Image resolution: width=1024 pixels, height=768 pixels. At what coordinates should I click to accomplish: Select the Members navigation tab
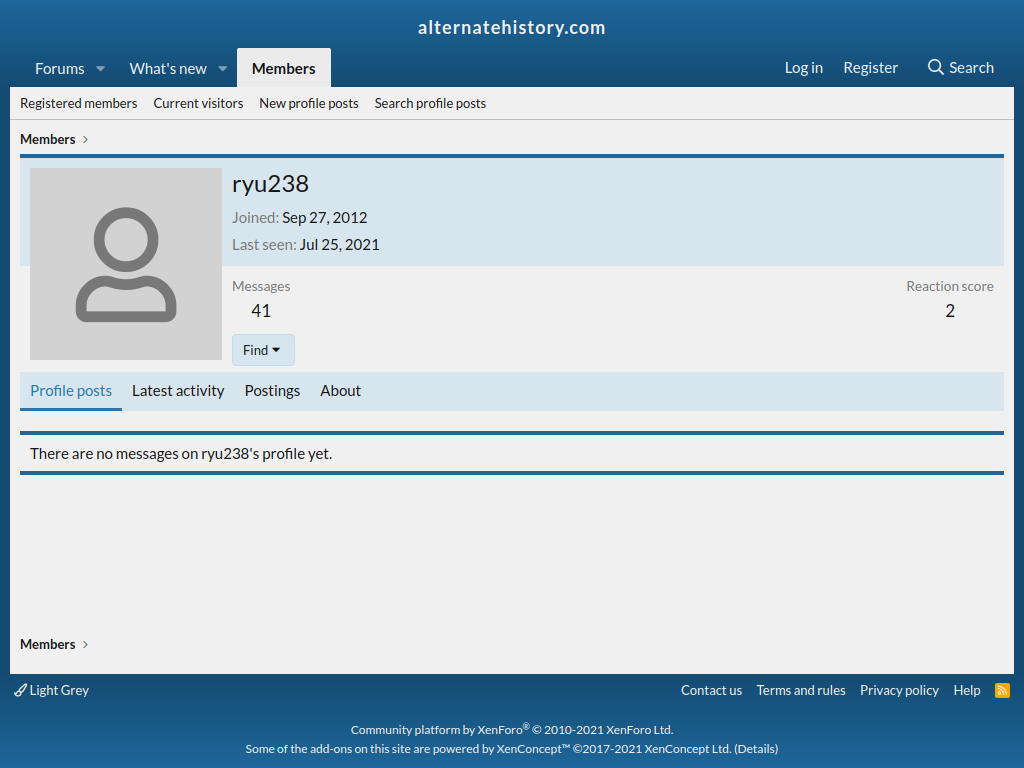(283, 68)
